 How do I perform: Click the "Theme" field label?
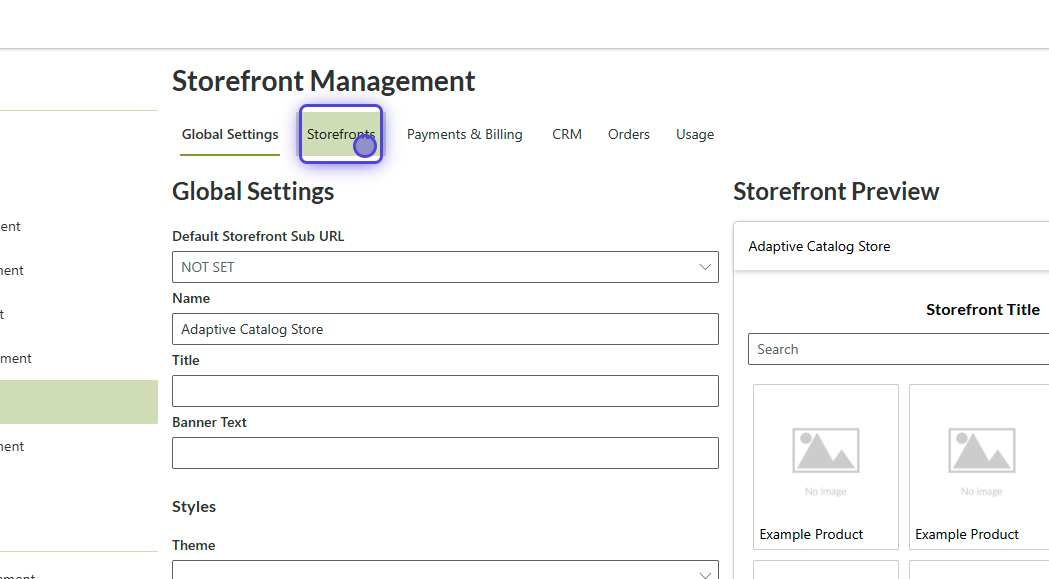click(x=193, y=546)
